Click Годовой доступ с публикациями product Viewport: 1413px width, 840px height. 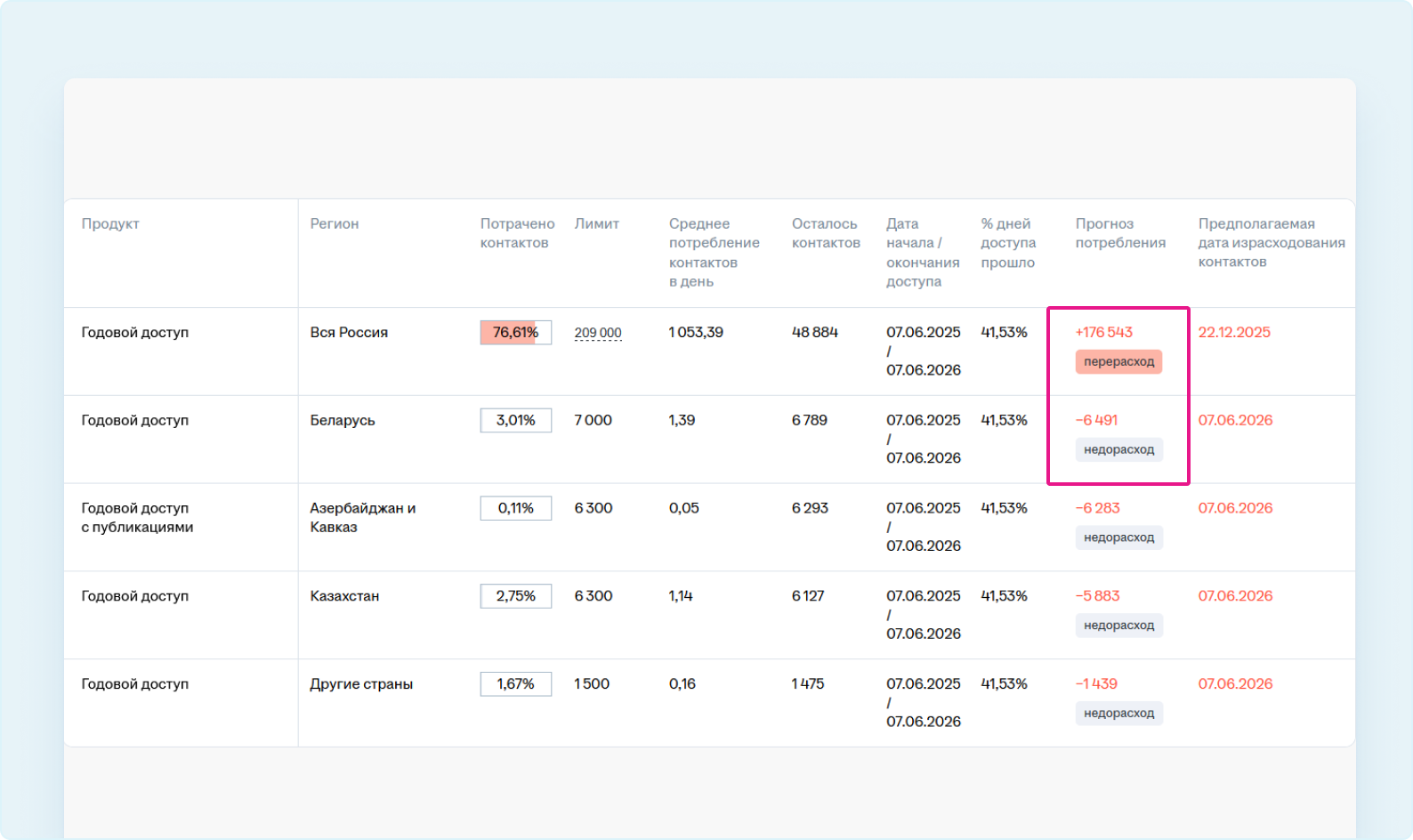pos(137,518)
